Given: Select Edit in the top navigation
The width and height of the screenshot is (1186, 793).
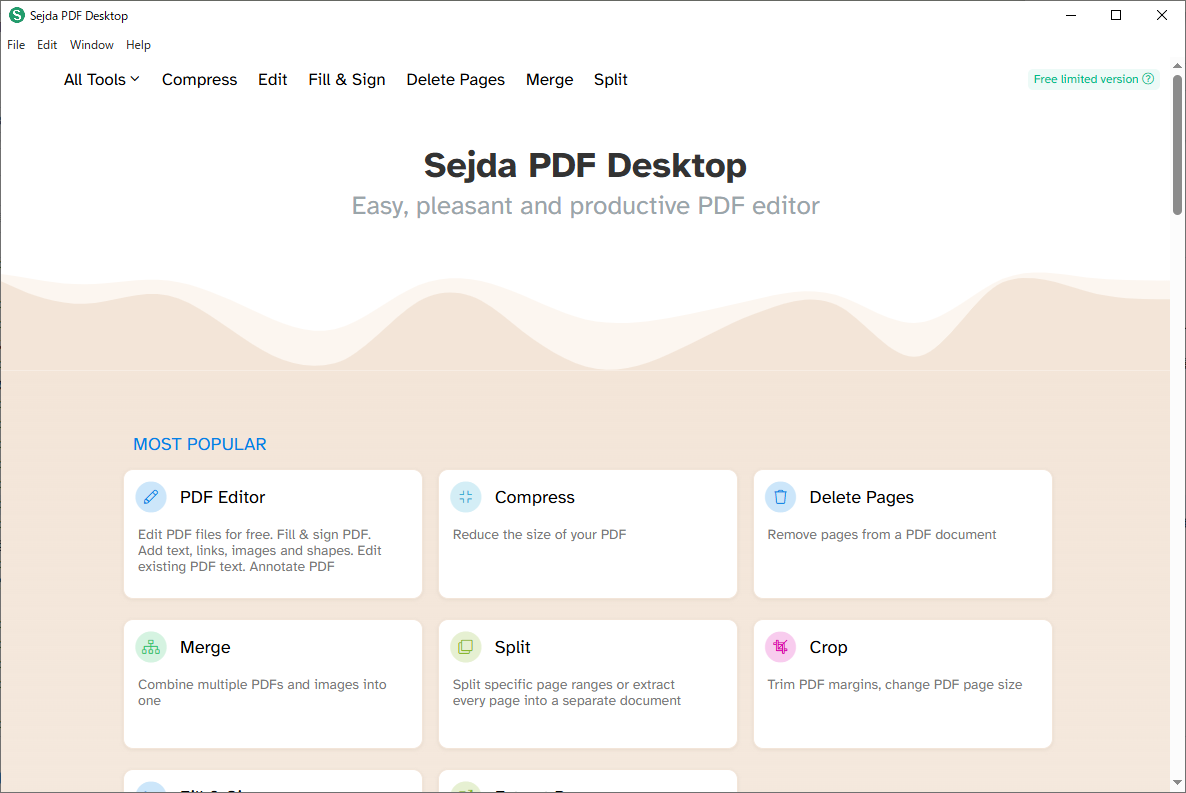Looking at the screenshot, I should click(x=272, y=79).
